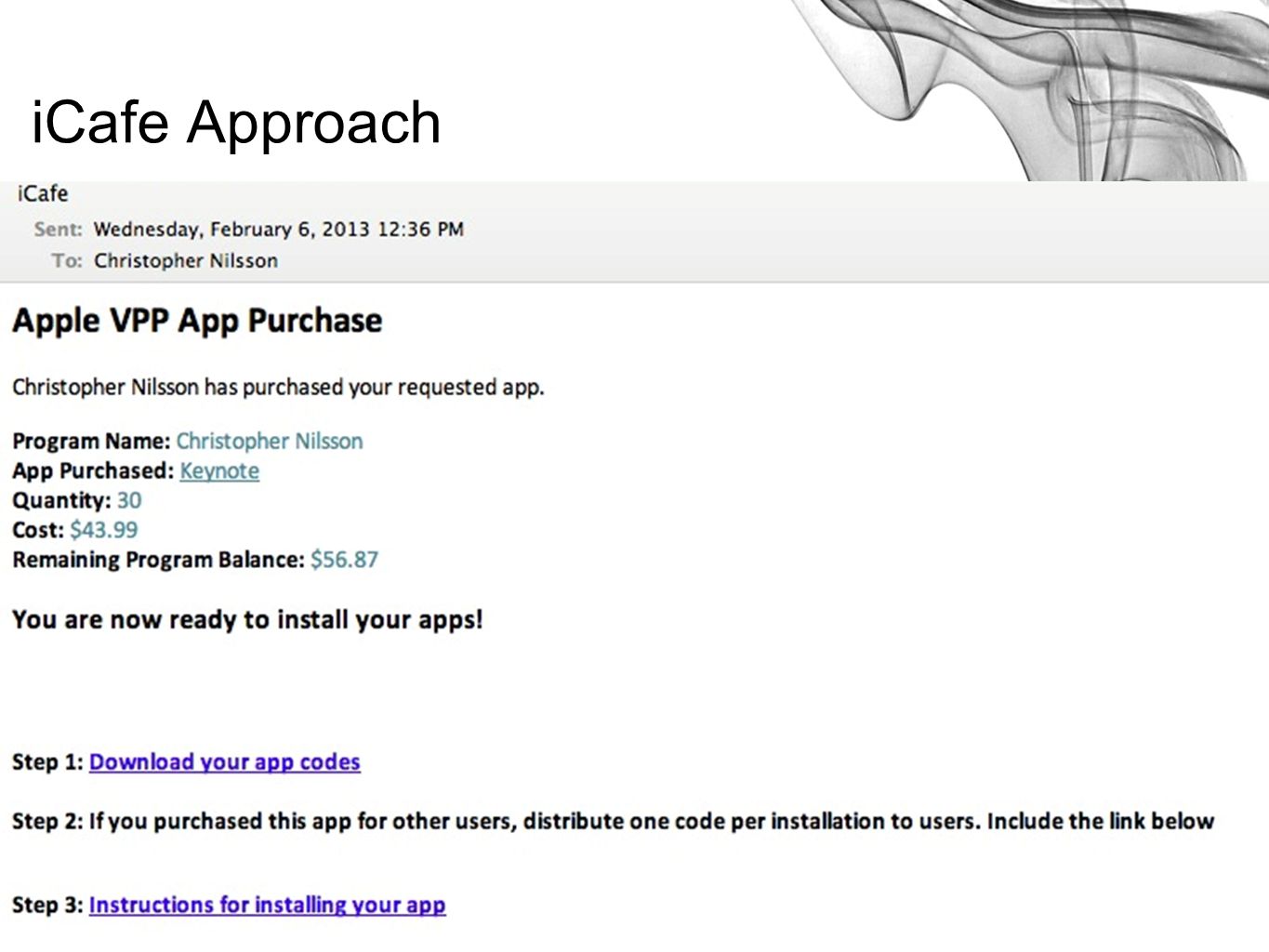Select the iCafe sender name
1269x952 pixels.
(43, 193)
